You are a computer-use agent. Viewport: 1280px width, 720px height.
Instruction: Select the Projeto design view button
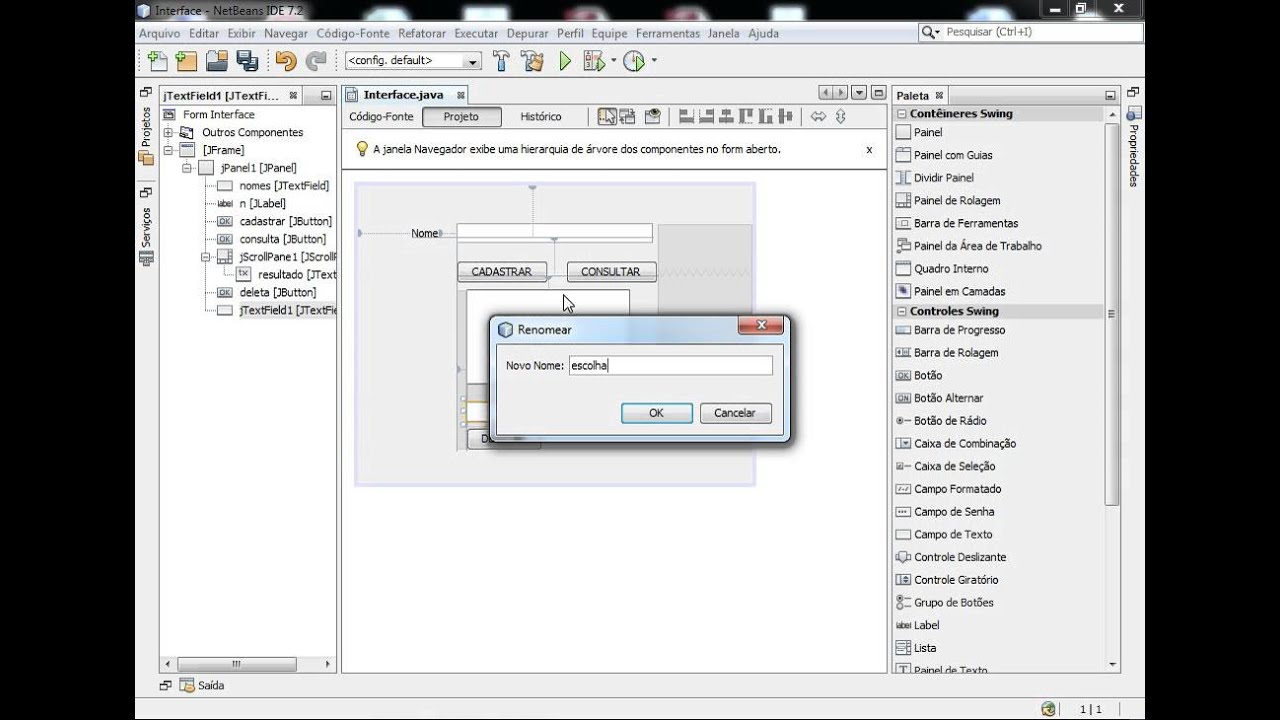[x=461, y=117]
